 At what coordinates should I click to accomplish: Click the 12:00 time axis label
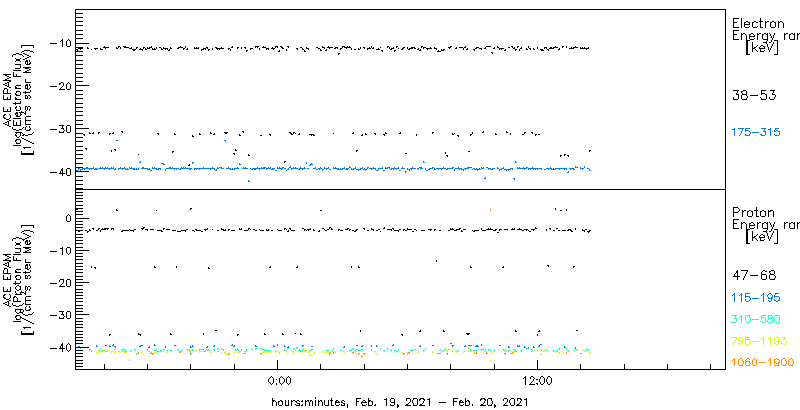click(x=538, y=380)
